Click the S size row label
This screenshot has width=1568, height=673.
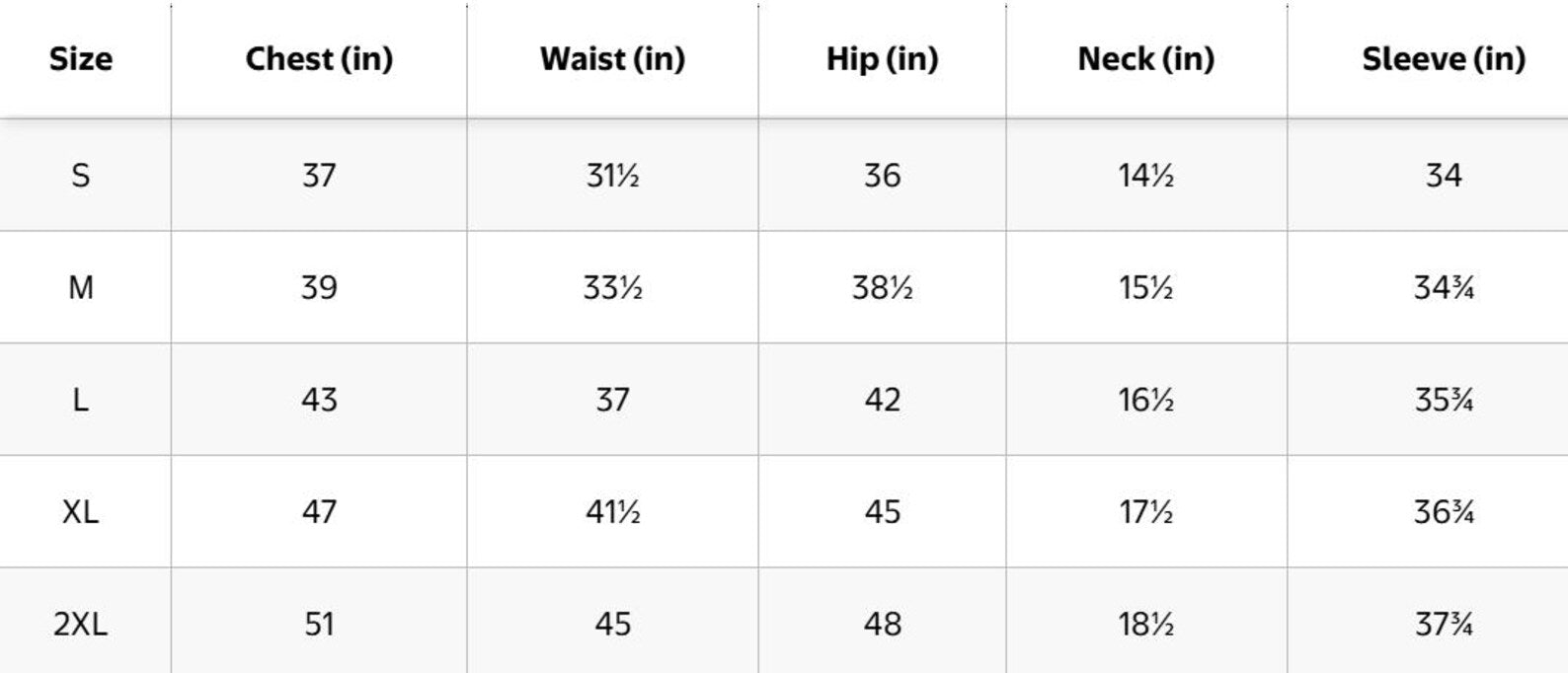[81, 176]
